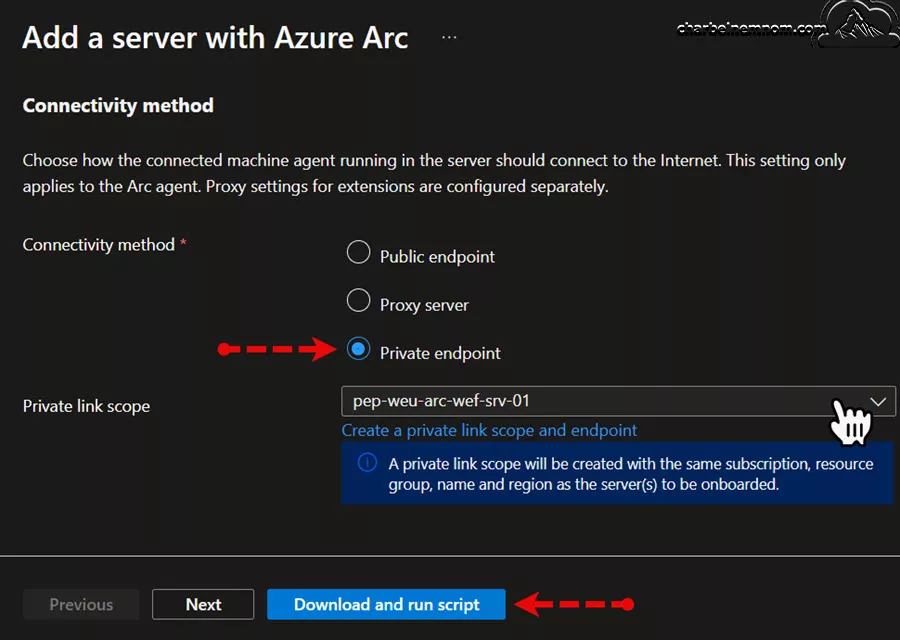Click the dropdown chevron for Private link scope

coord(878,401)
